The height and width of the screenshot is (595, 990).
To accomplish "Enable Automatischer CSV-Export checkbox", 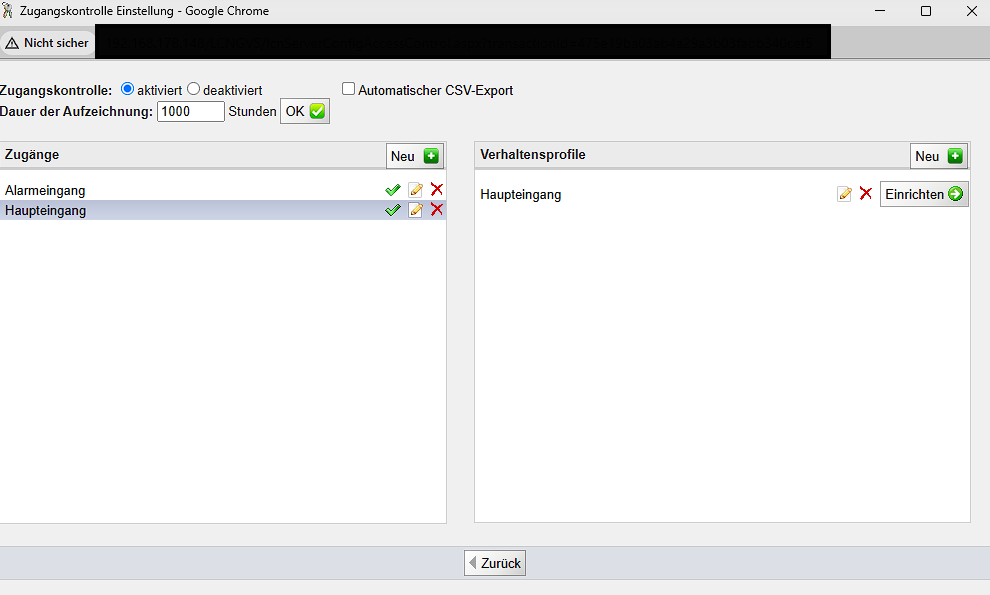I will (x=349, y=89).
